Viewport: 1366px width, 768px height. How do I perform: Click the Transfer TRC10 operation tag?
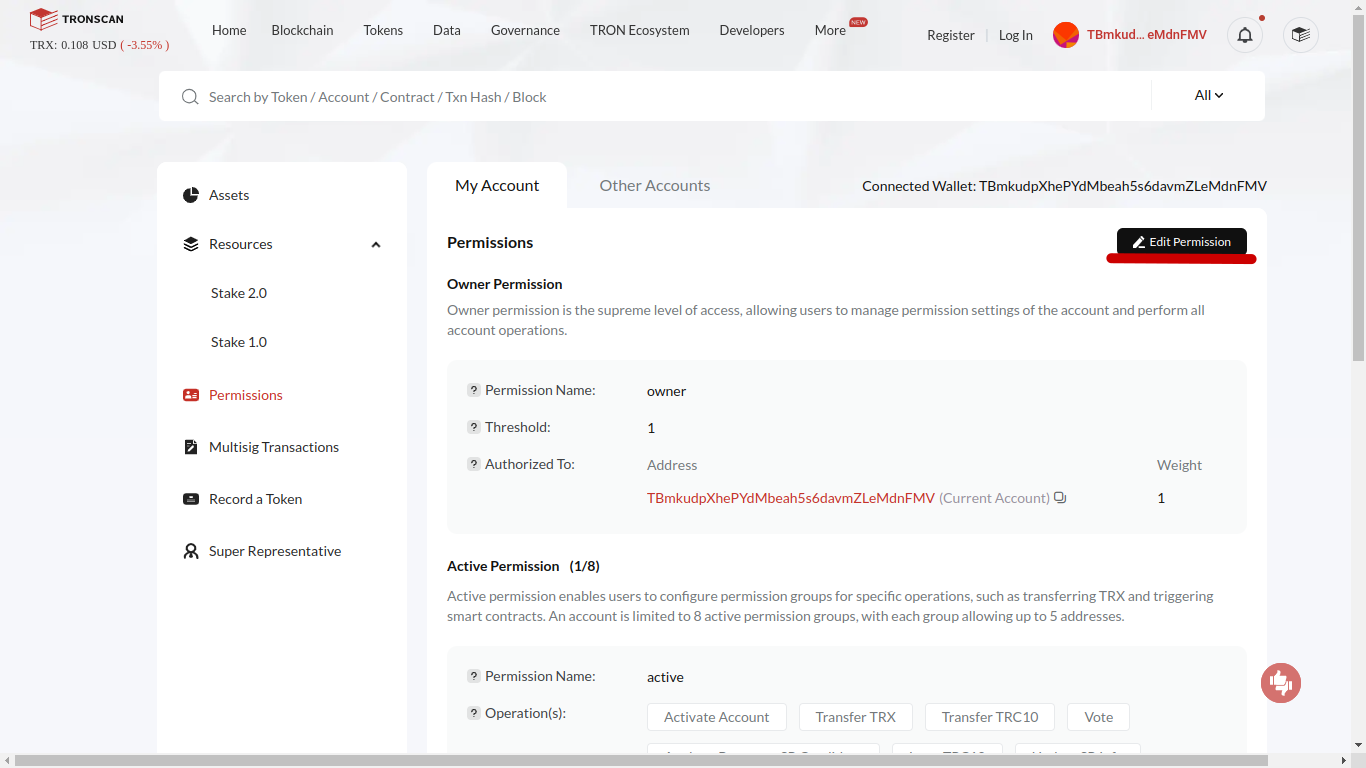990,717
